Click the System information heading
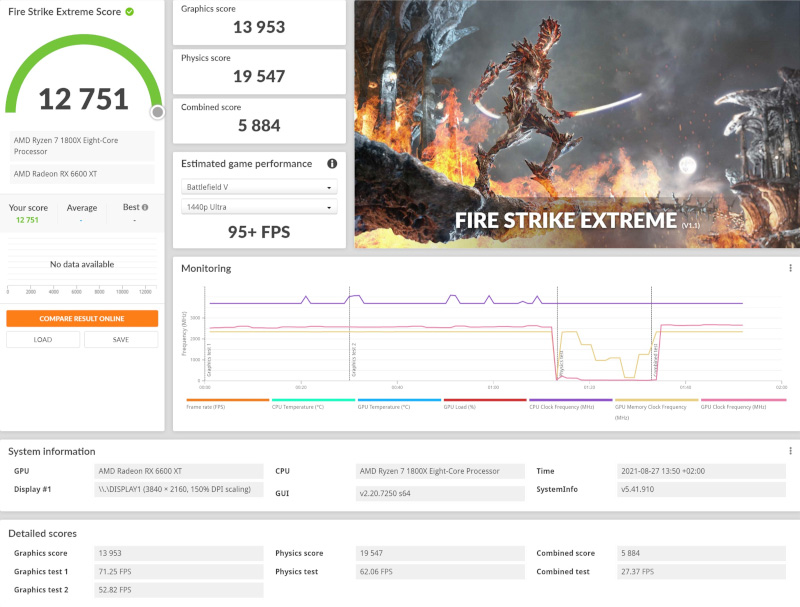800x607 pixels. (x=52, y=451)
